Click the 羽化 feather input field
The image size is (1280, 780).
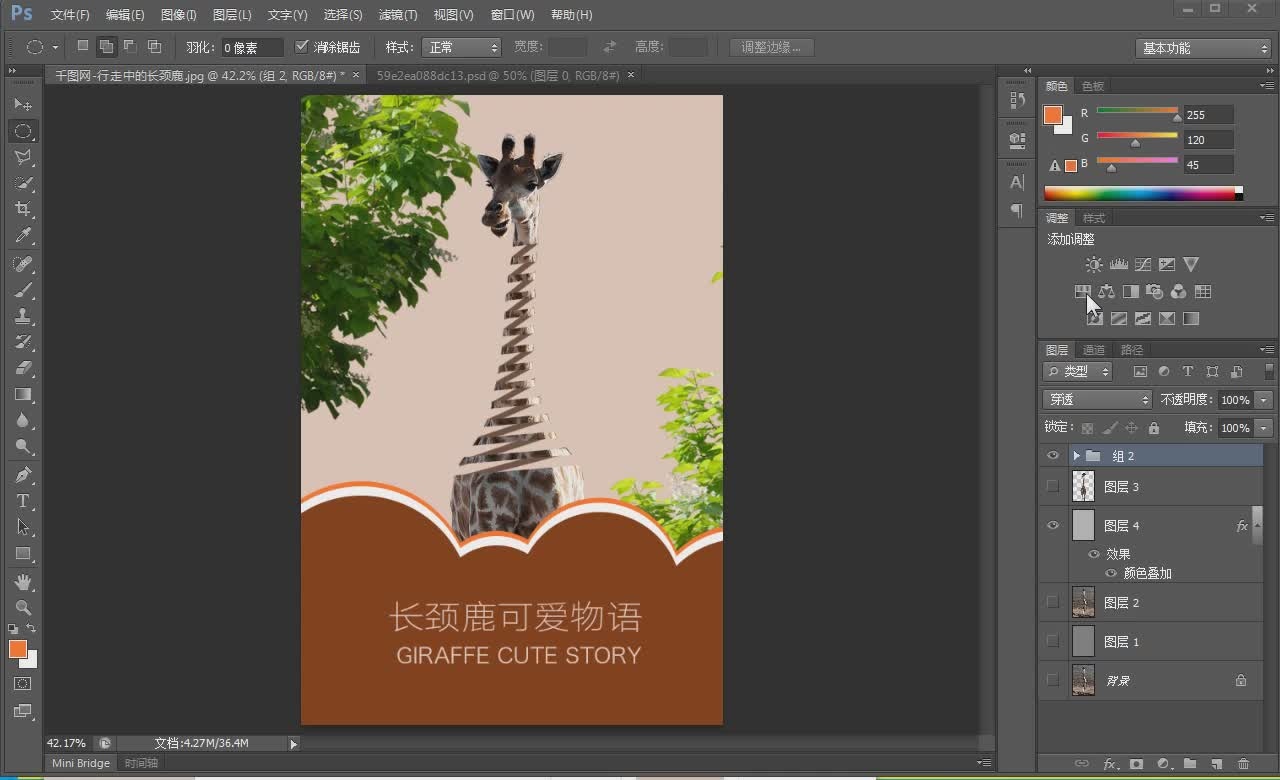252,48
